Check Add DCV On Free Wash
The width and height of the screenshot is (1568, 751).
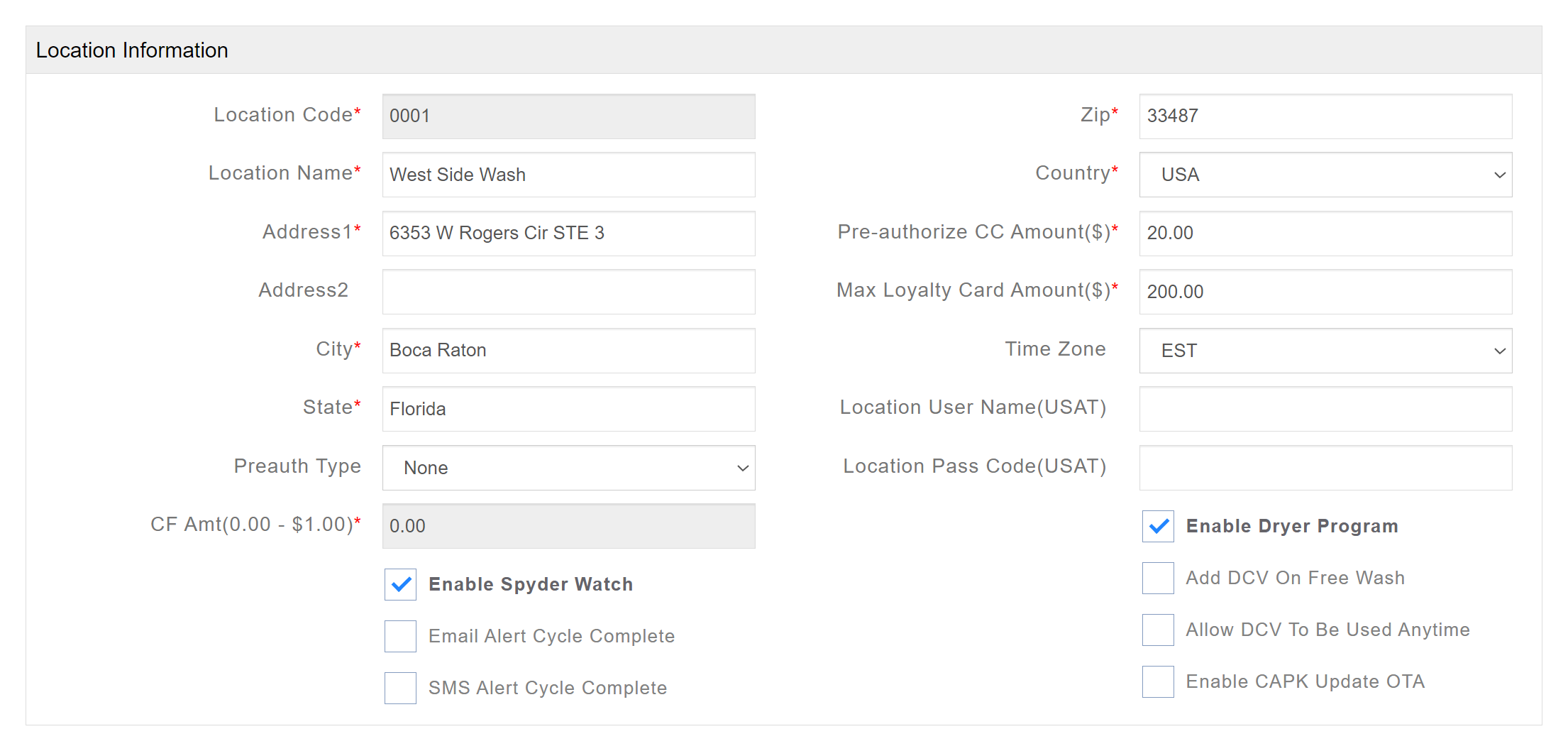tap(1158, 578)
